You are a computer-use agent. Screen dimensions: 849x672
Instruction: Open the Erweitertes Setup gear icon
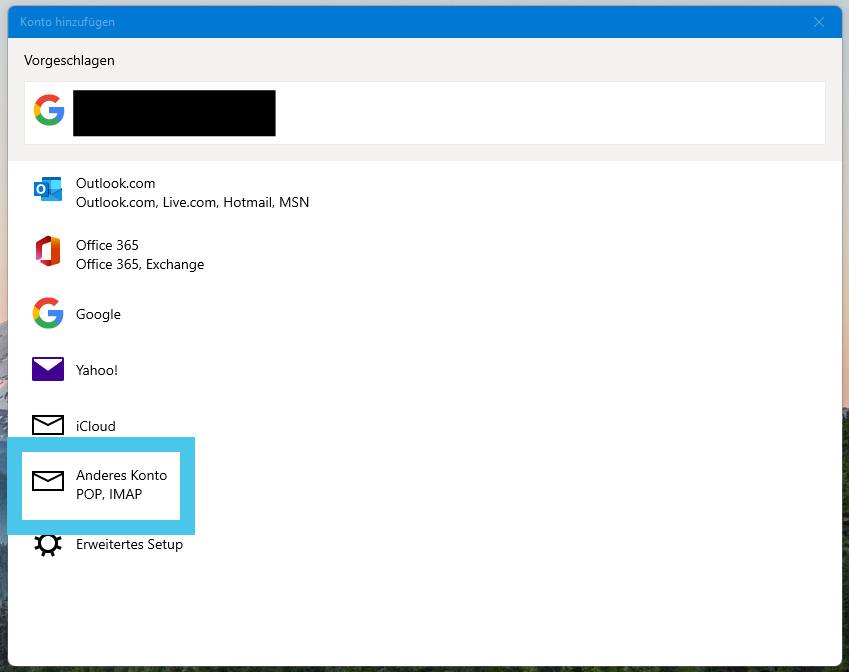(48, 544)
